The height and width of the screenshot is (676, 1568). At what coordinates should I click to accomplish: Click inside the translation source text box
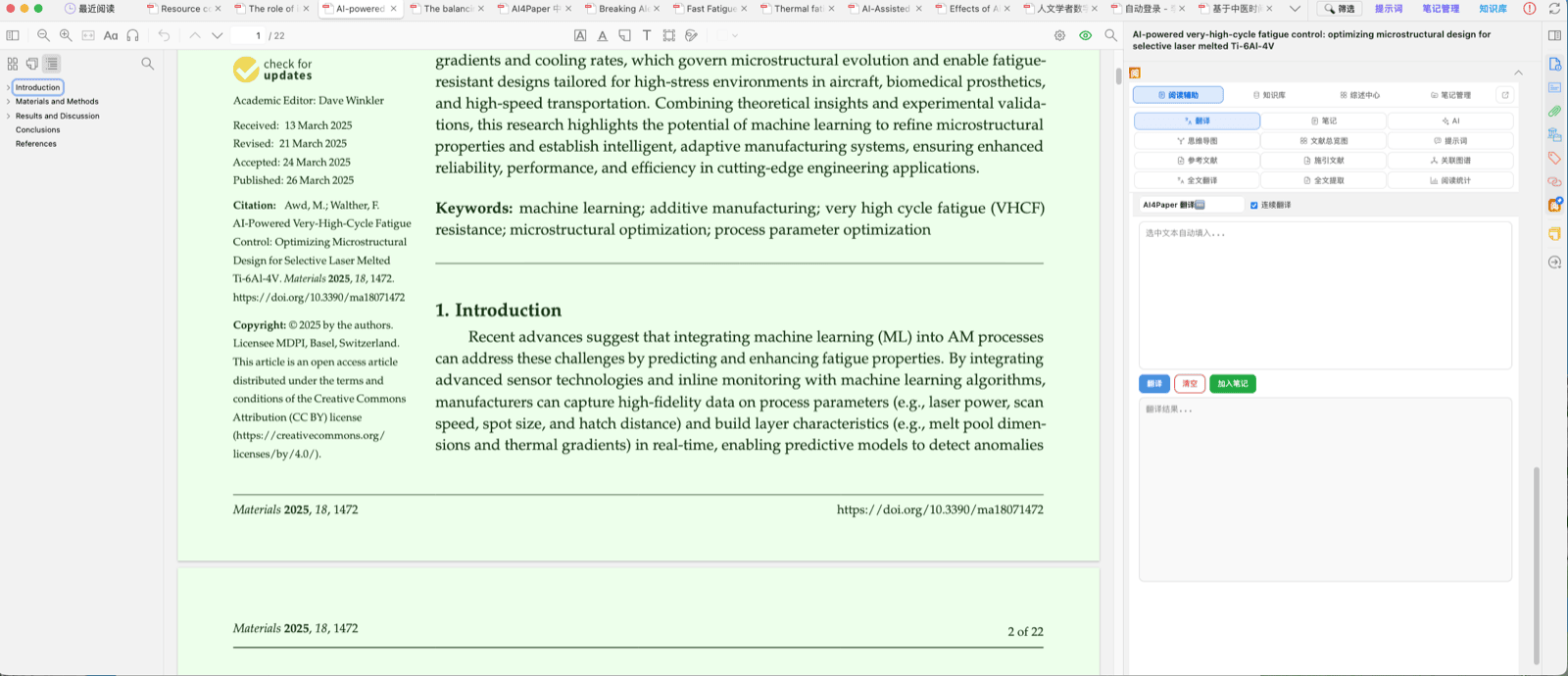tap(1325, 294)
